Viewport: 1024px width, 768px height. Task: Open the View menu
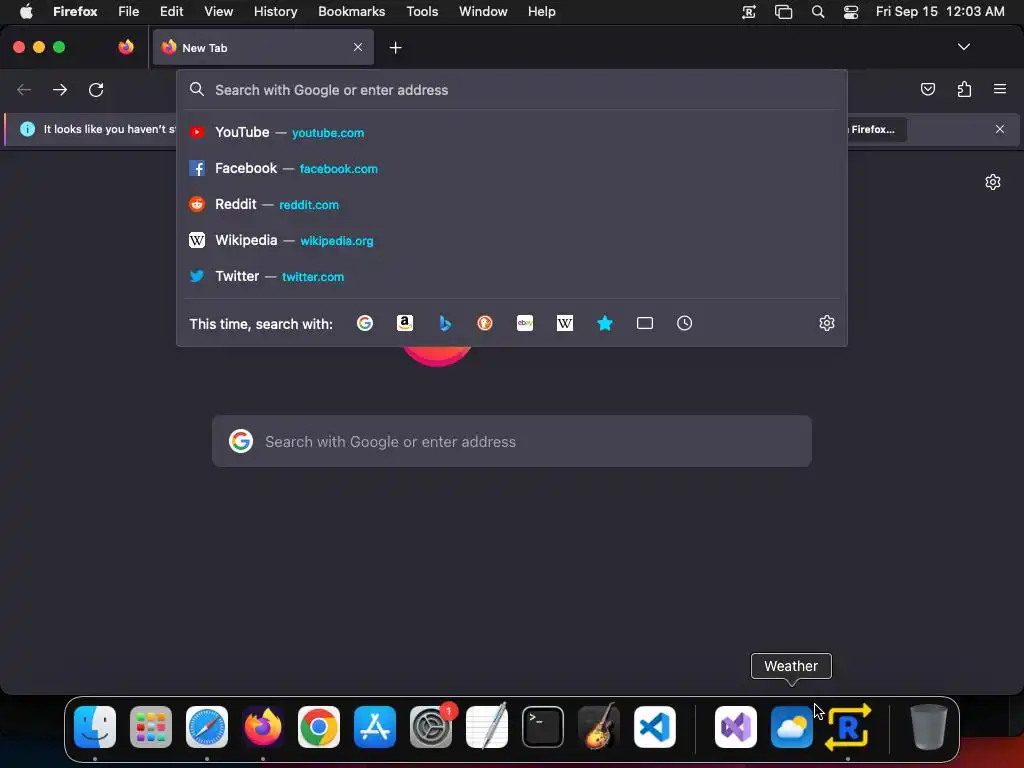[218, 12]
